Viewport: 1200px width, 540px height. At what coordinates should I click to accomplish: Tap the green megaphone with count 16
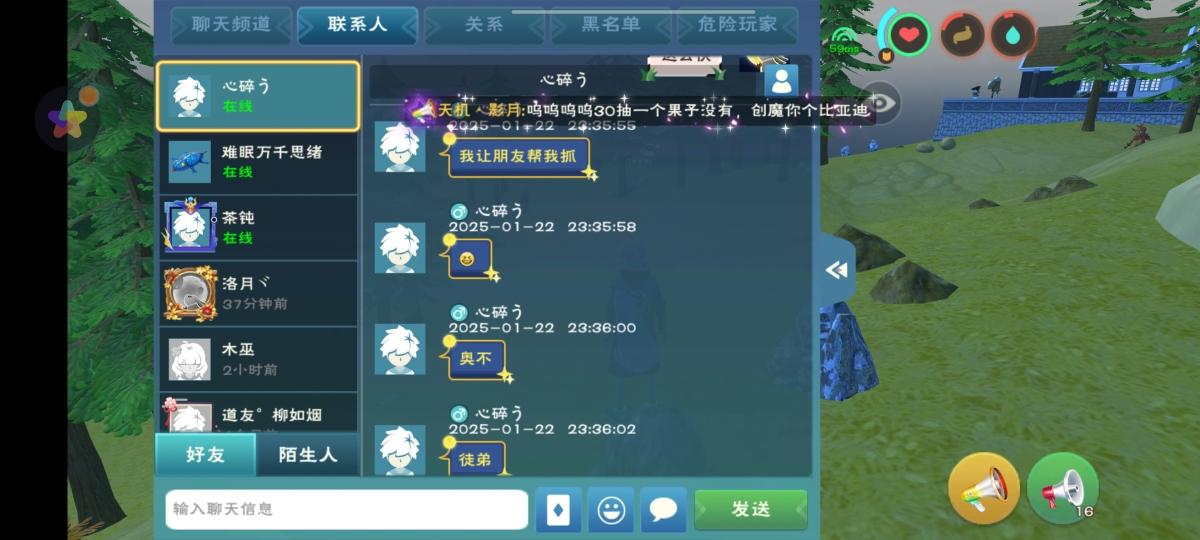point(1063,488)
